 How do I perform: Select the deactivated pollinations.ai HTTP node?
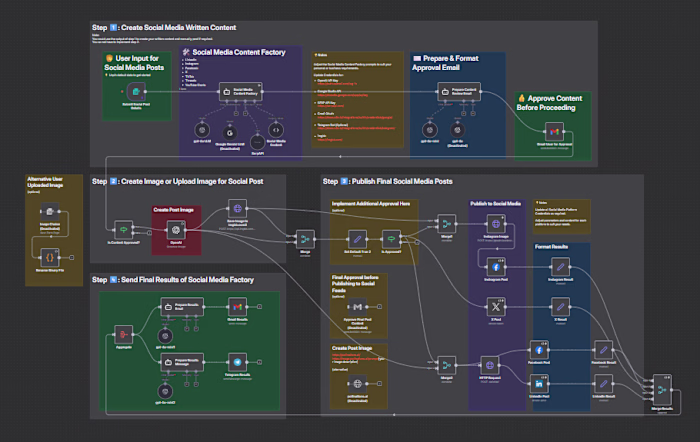[357, 384]
